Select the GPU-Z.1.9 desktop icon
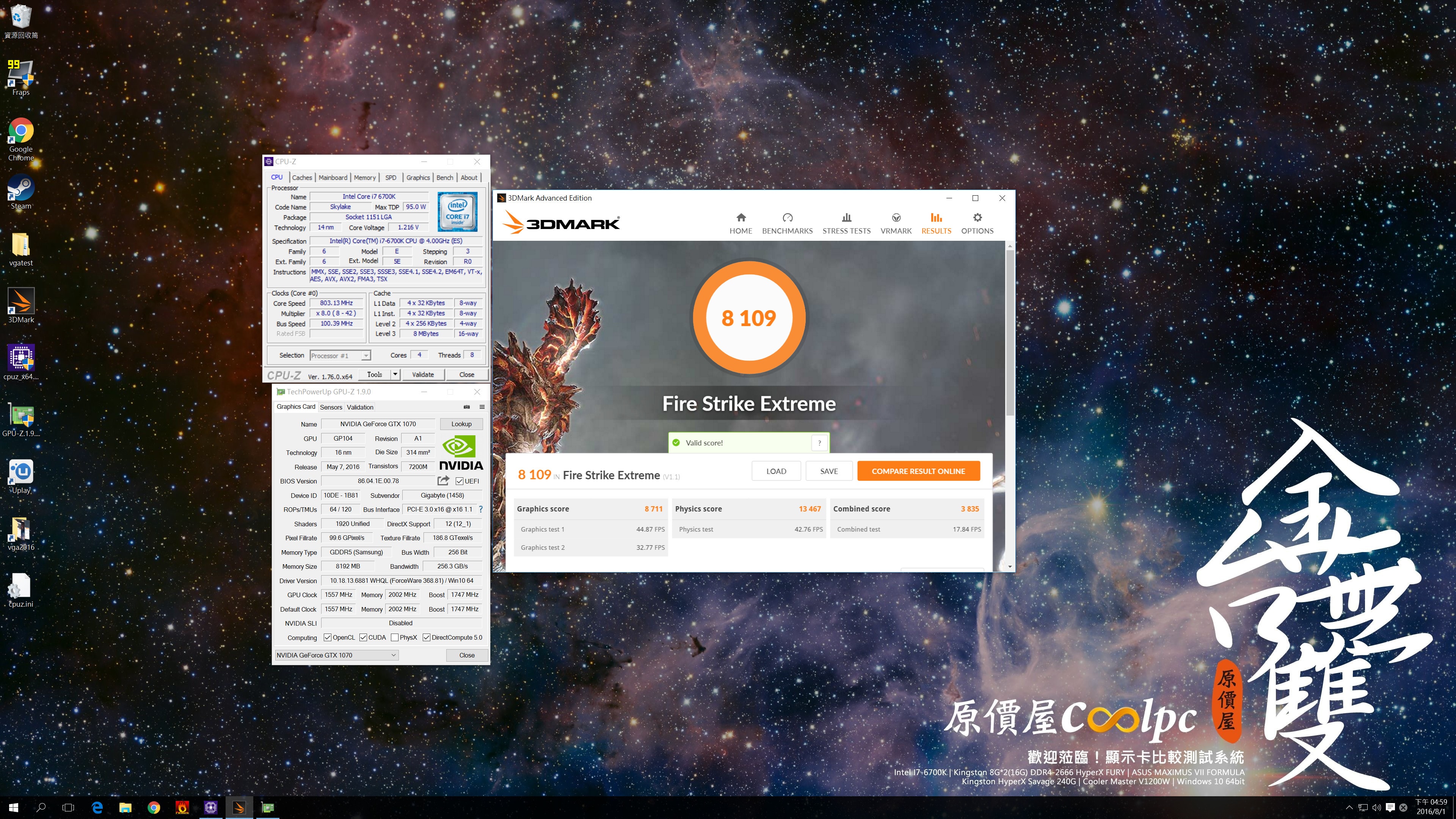The width and height of the screenshot is (1456, 819). [21, 420]
